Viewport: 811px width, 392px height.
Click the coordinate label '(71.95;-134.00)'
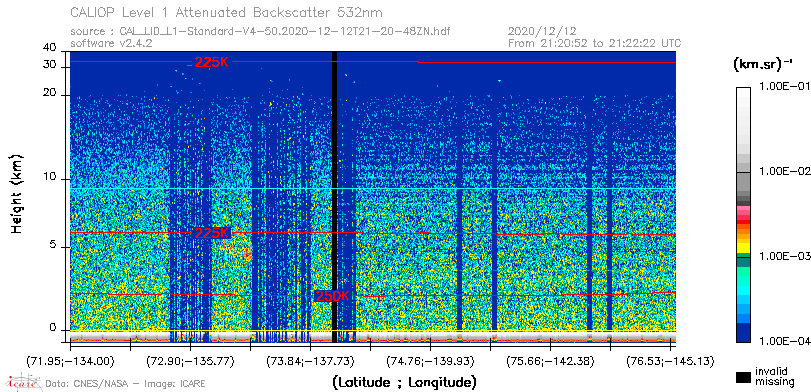pos(71,361)
